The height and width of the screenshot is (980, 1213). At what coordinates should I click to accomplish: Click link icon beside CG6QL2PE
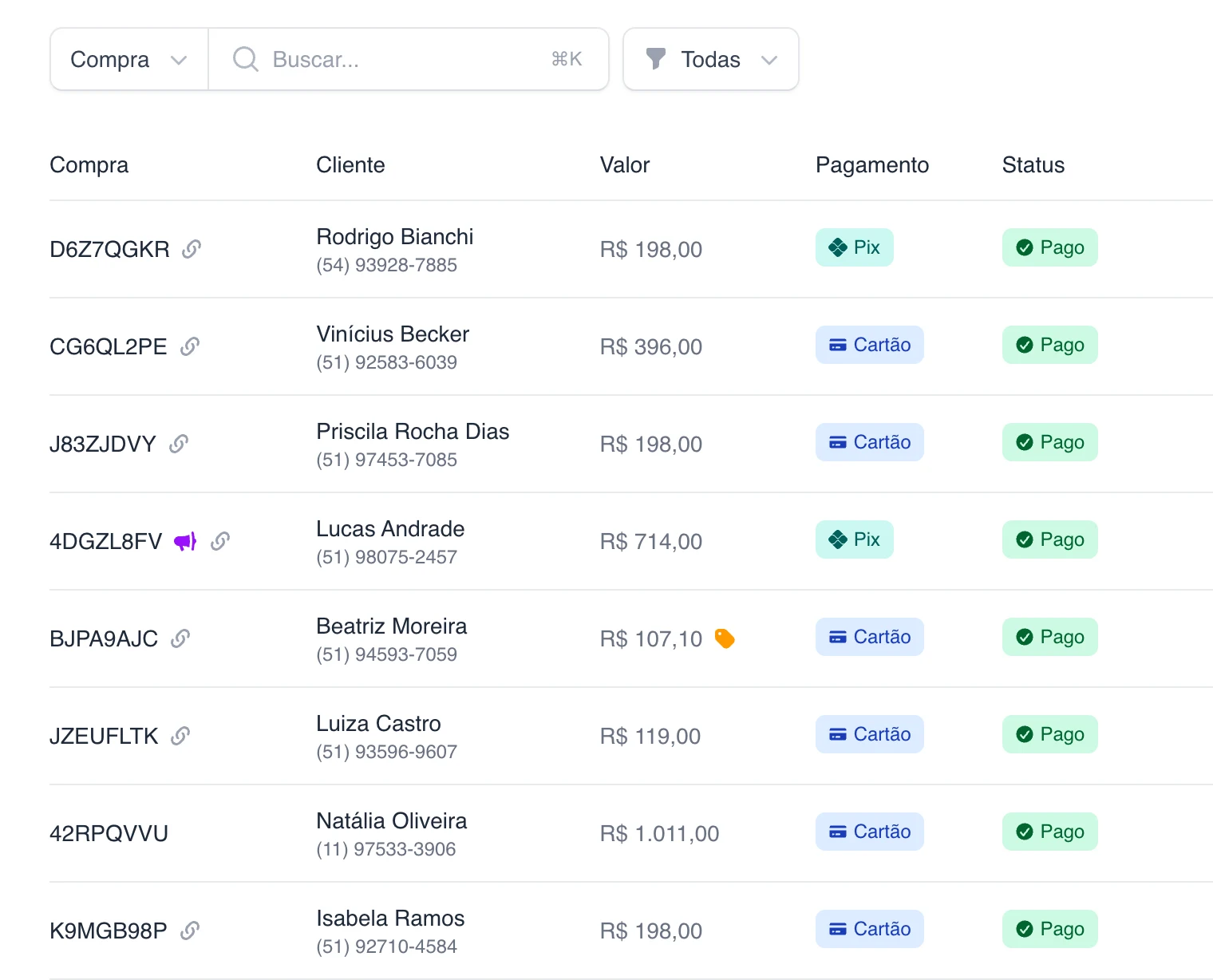pyautogui.click(x=190, y=346)
